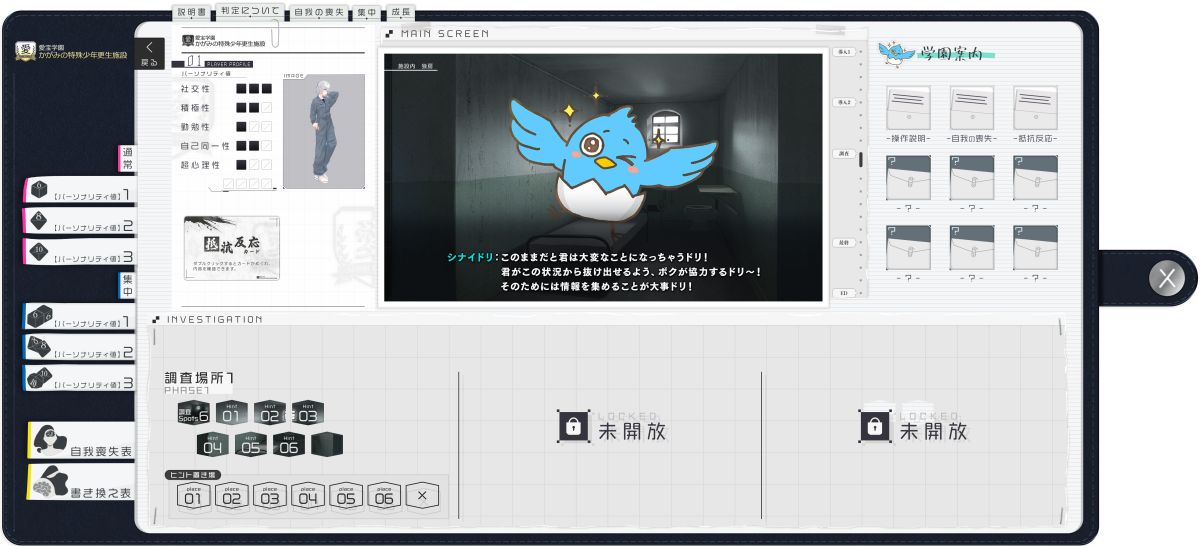Toggle the third 積極性 personality box
This screenshot has width=1200, height=546.
pos(266,107)
